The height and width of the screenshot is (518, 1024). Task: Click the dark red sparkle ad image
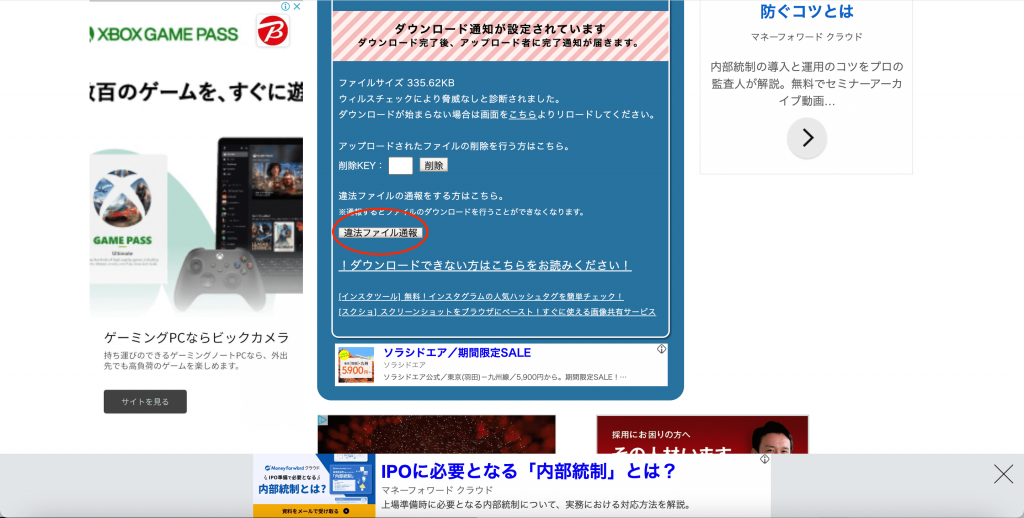click(x=436, y=434)
